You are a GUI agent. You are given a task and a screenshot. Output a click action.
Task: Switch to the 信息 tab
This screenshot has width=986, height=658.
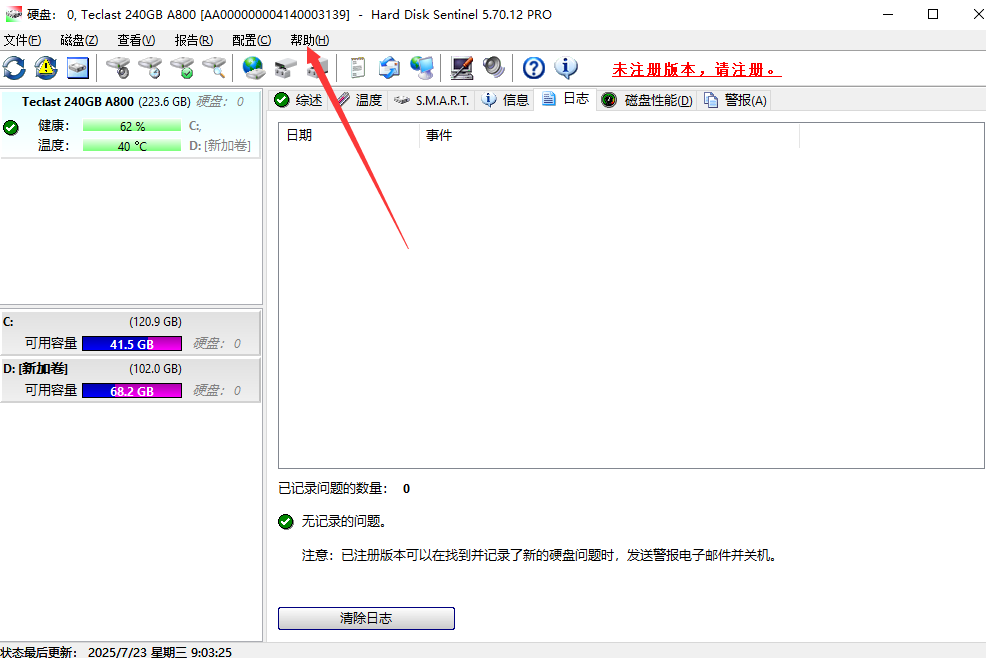tap(506, 100)
